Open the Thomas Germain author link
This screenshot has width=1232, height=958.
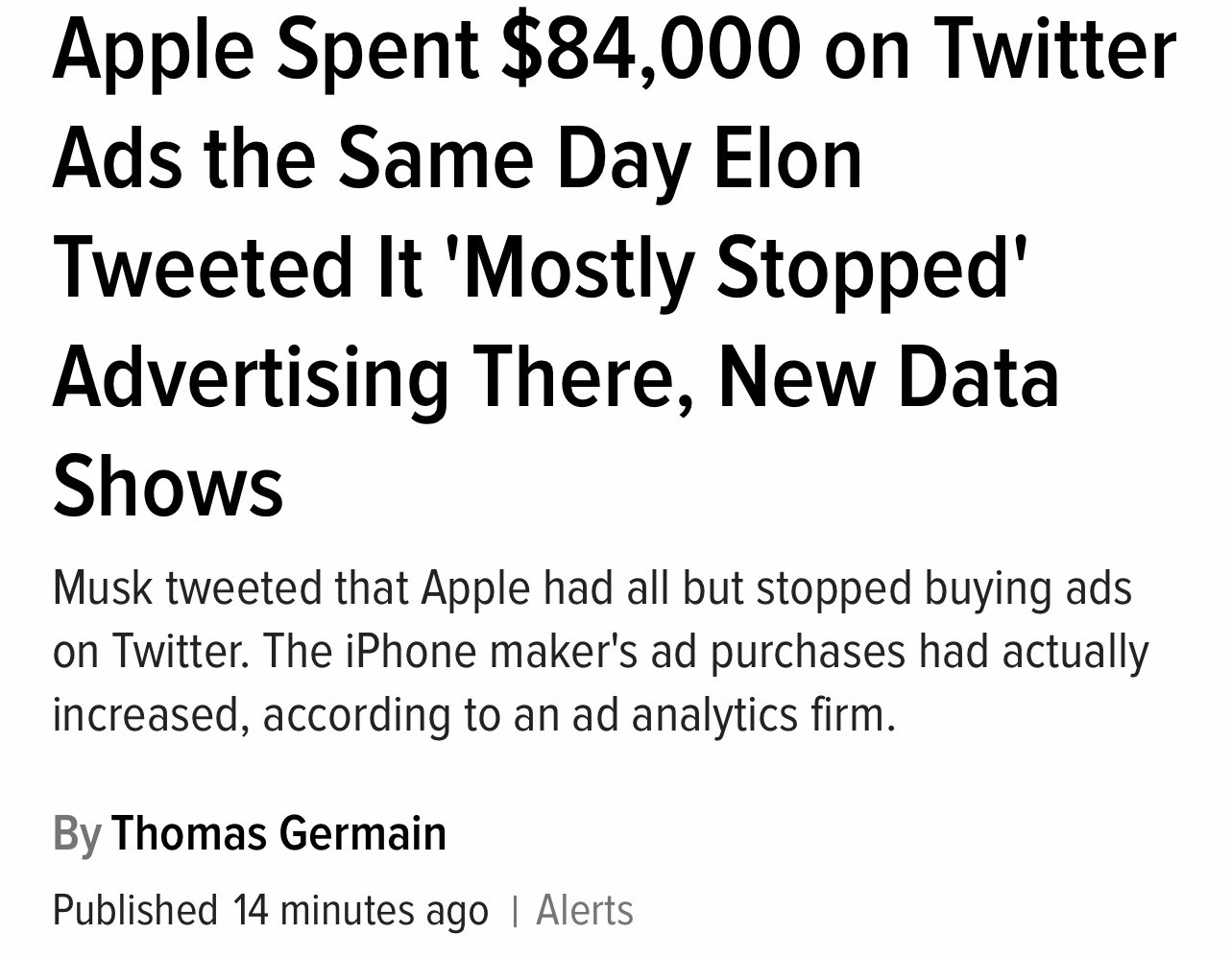[278, 833]
